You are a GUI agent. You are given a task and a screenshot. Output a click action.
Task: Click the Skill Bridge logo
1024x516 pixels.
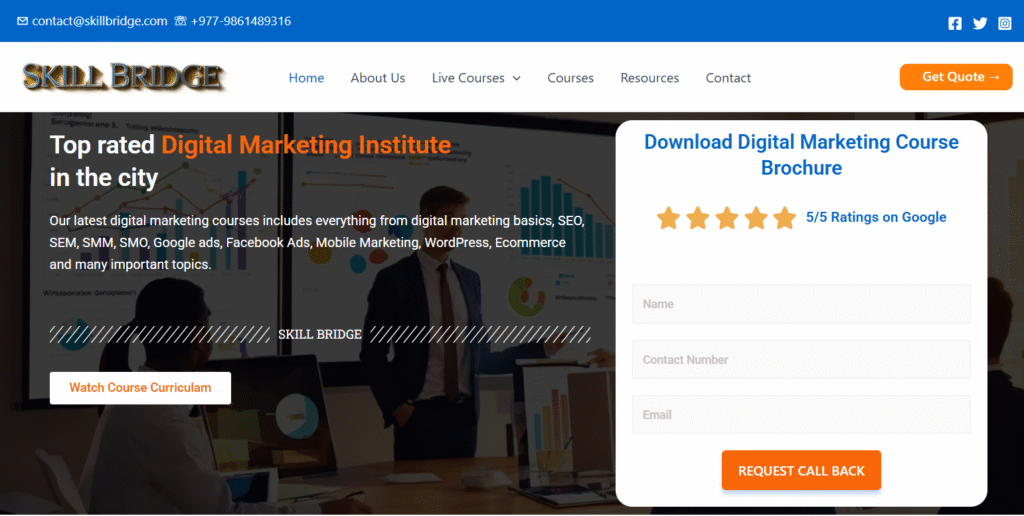click(124, 77)
